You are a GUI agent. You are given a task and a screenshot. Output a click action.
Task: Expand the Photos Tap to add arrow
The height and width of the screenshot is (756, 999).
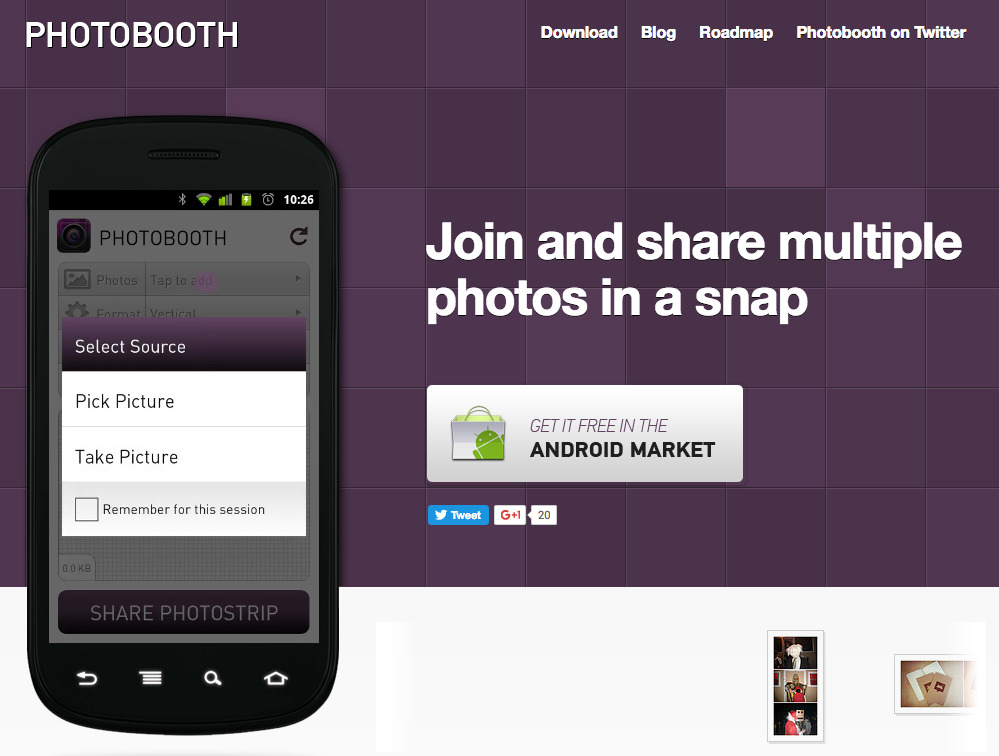point(298,279)
